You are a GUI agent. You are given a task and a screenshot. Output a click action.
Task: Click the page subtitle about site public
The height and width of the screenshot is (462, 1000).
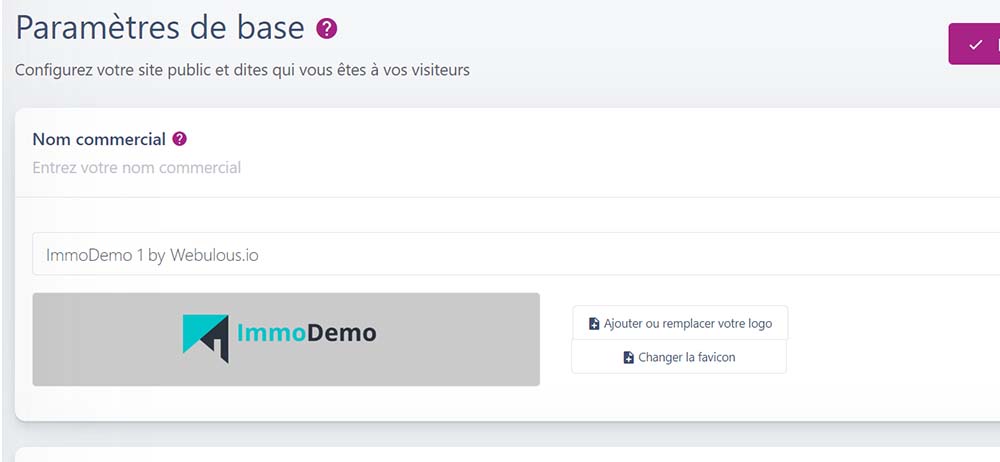tap(242, 70)
